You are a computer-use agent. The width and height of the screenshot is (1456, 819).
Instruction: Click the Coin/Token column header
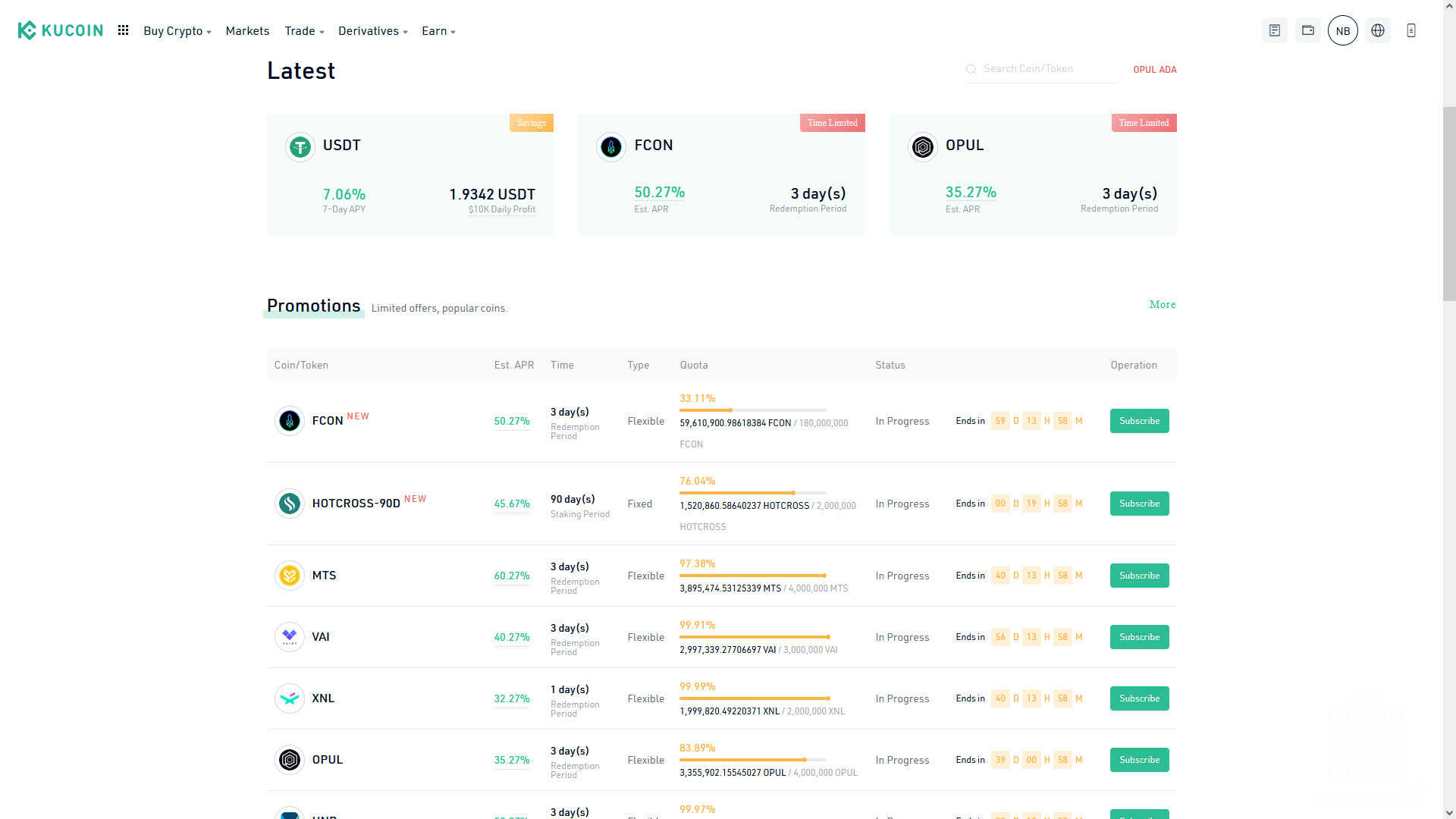301,365
